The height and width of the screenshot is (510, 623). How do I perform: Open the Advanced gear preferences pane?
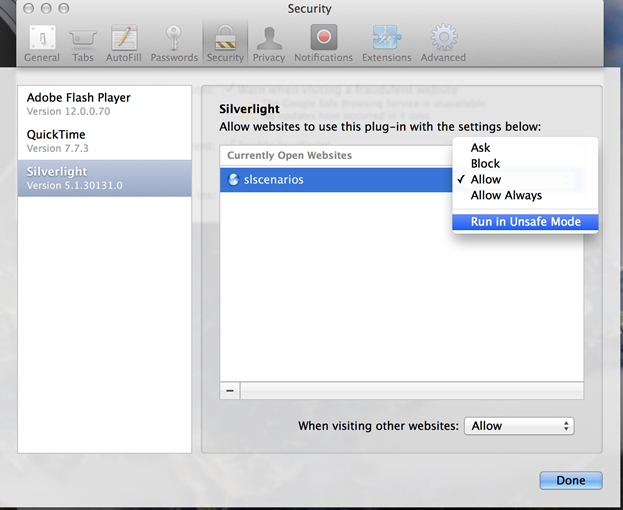443,43
